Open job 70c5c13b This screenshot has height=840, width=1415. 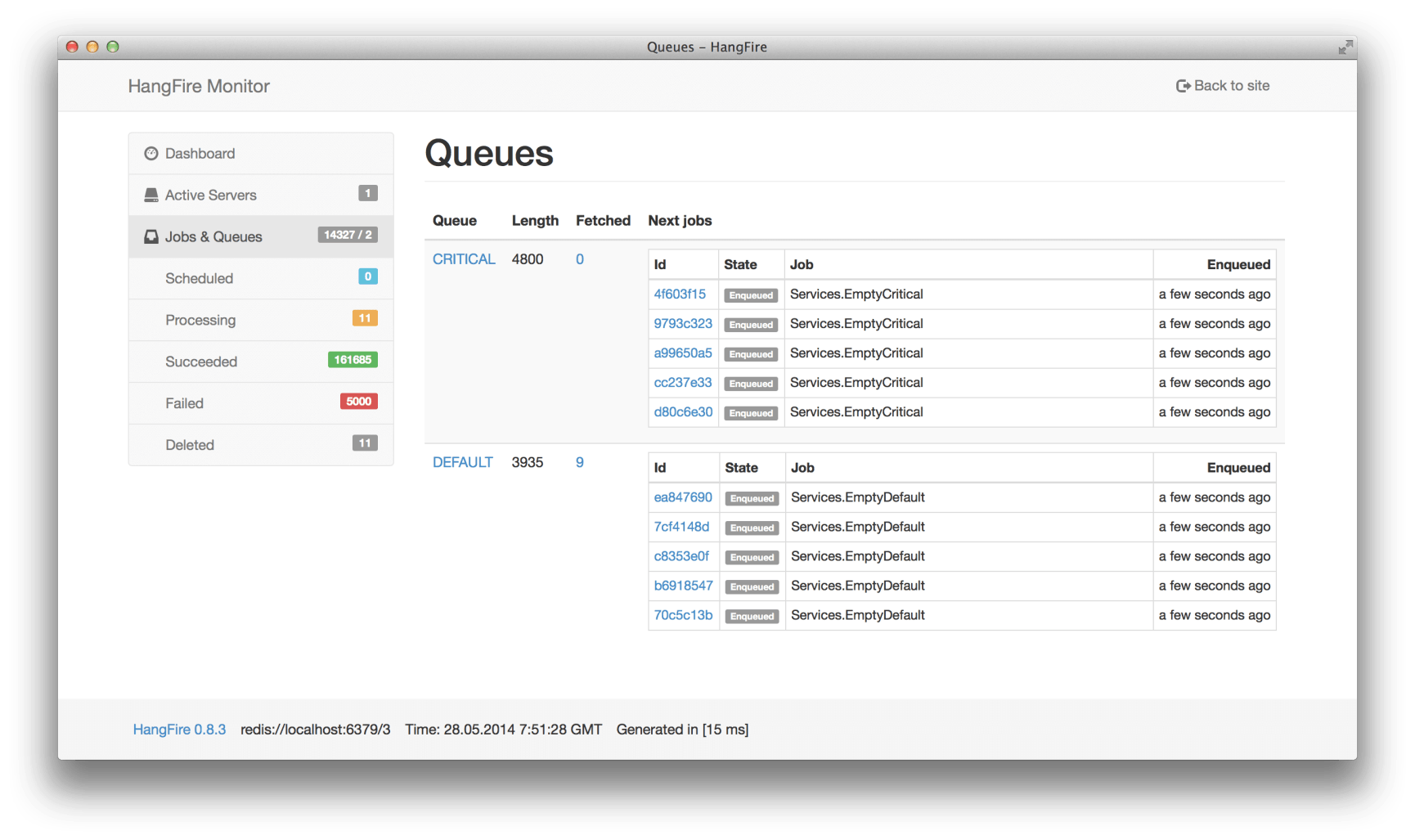click(x=683, y=615)
